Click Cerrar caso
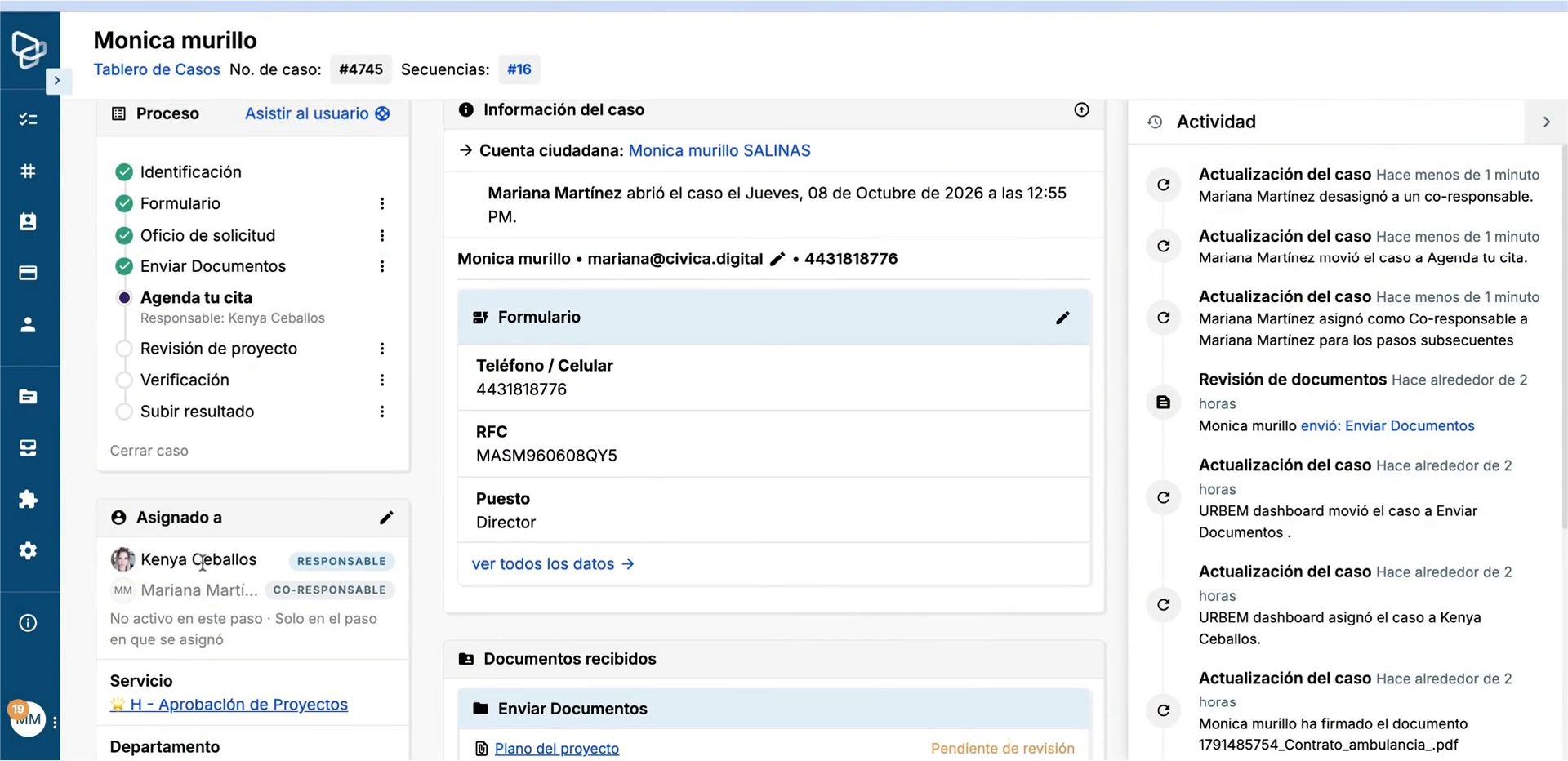 149,451
